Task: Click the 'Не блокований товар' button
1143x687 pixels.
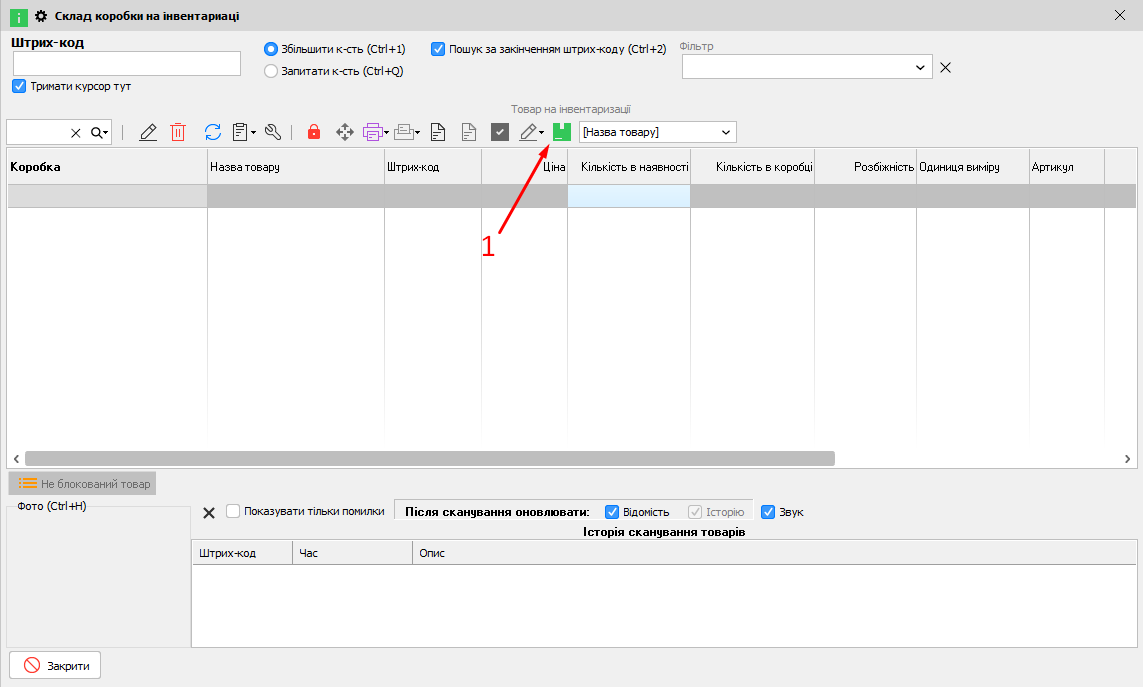Action: pyautogui.click(x=83, y=484)
